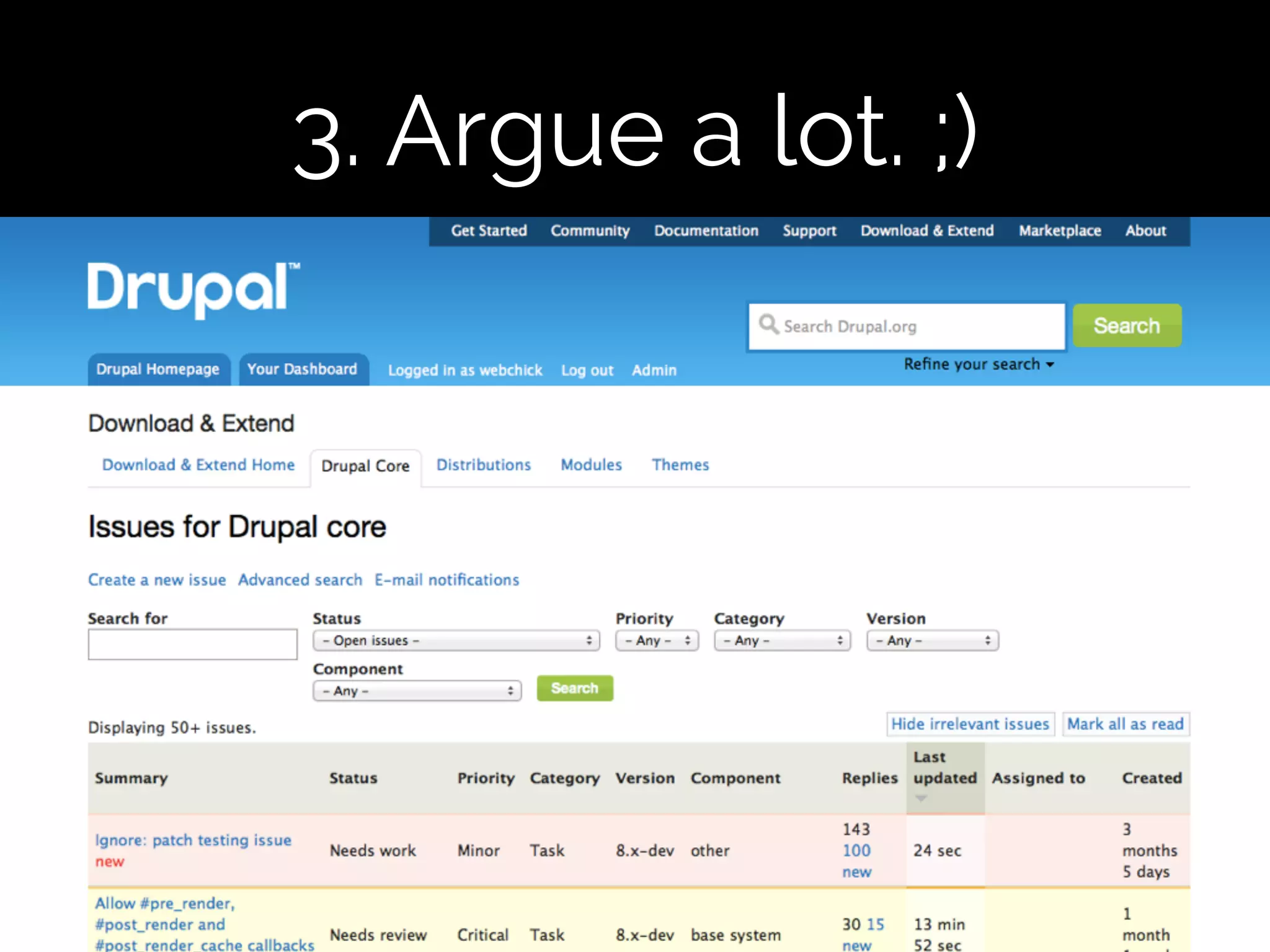Switch to Download & Extend Home tab
The width and height of the screenshot is (1270, 952).
point(198,465)
